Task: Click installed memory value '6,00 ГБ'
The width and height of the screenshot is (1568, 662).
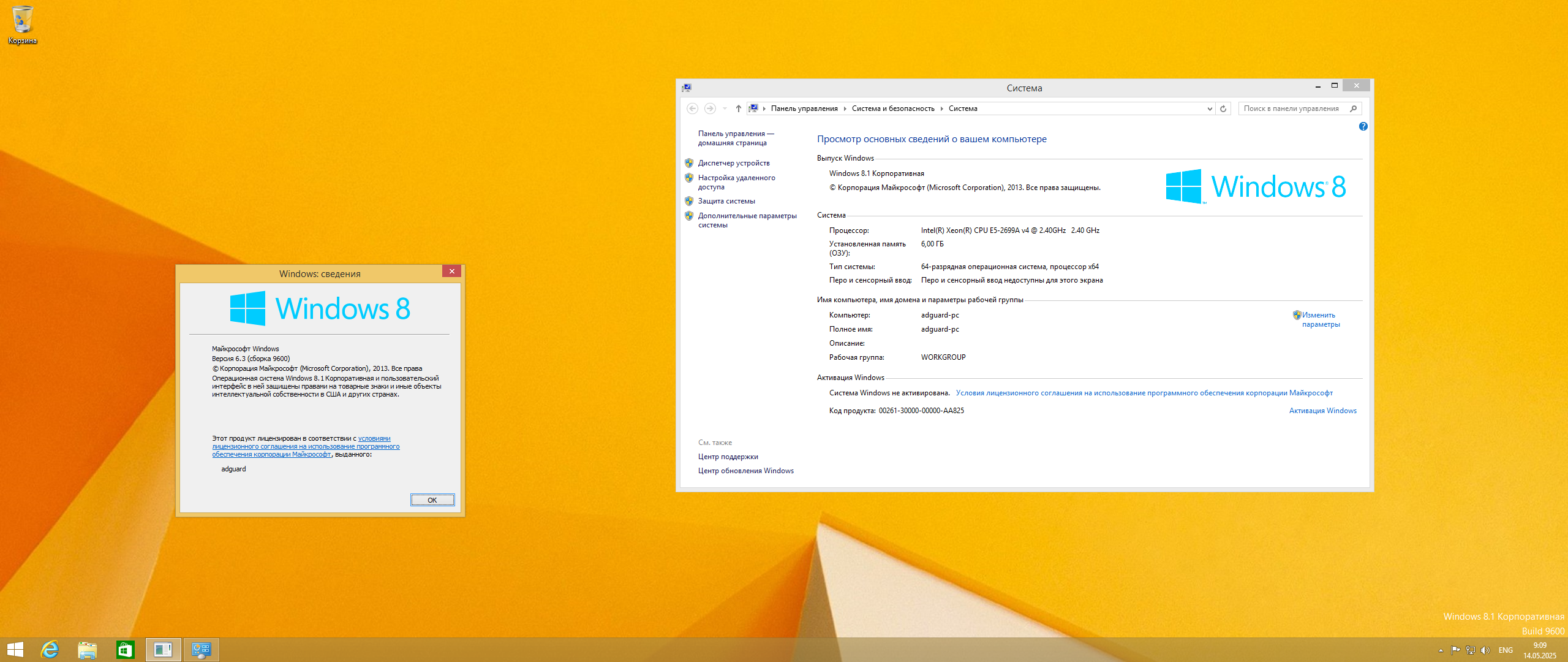Action: click(932, 244)
